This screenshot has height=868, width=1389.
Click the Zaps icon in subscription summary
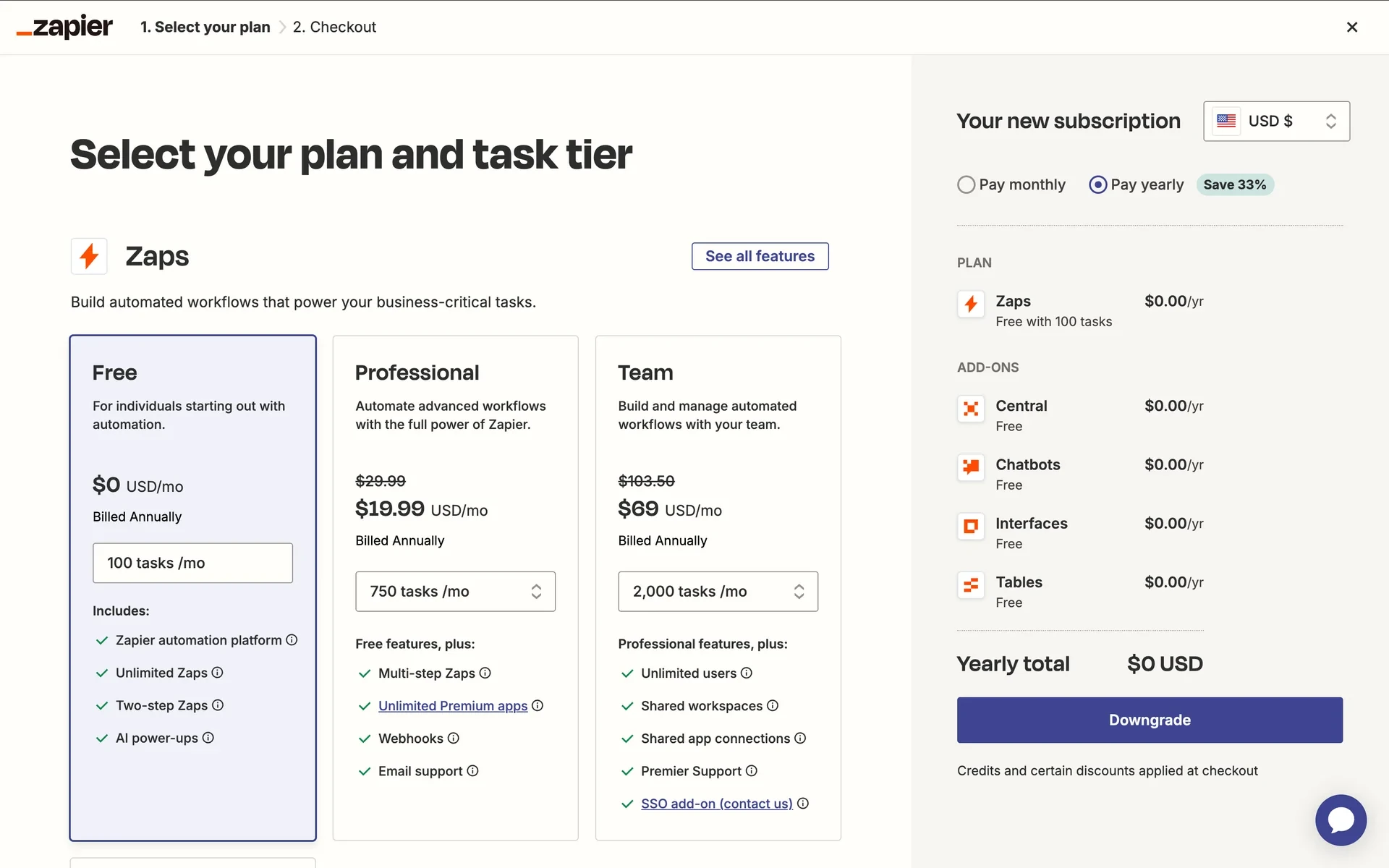(x=971, y=305)
